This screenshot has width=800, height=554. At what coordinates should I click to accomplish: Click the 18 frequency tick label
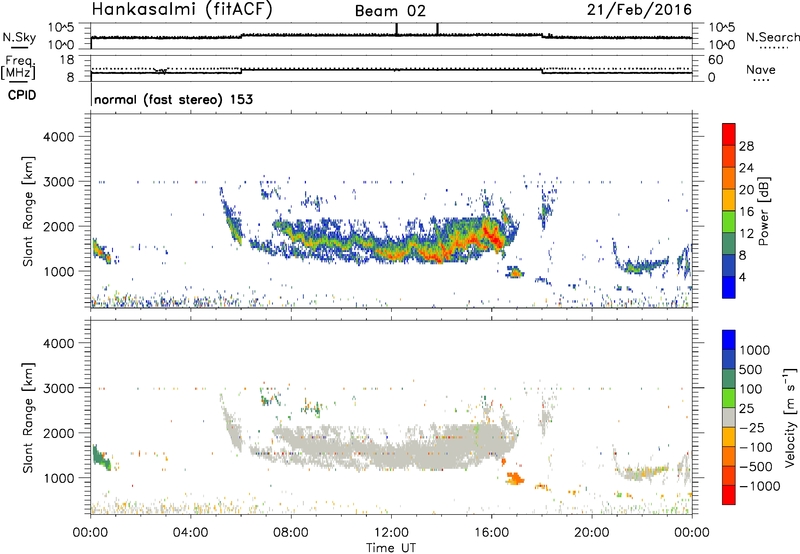[67, 60]
